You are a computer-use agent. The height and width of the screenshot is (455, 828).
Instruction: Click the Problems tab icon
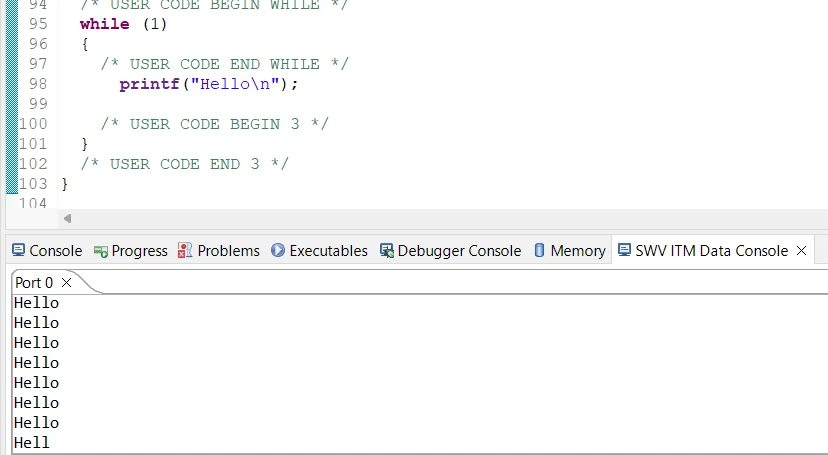click(185, 251)
